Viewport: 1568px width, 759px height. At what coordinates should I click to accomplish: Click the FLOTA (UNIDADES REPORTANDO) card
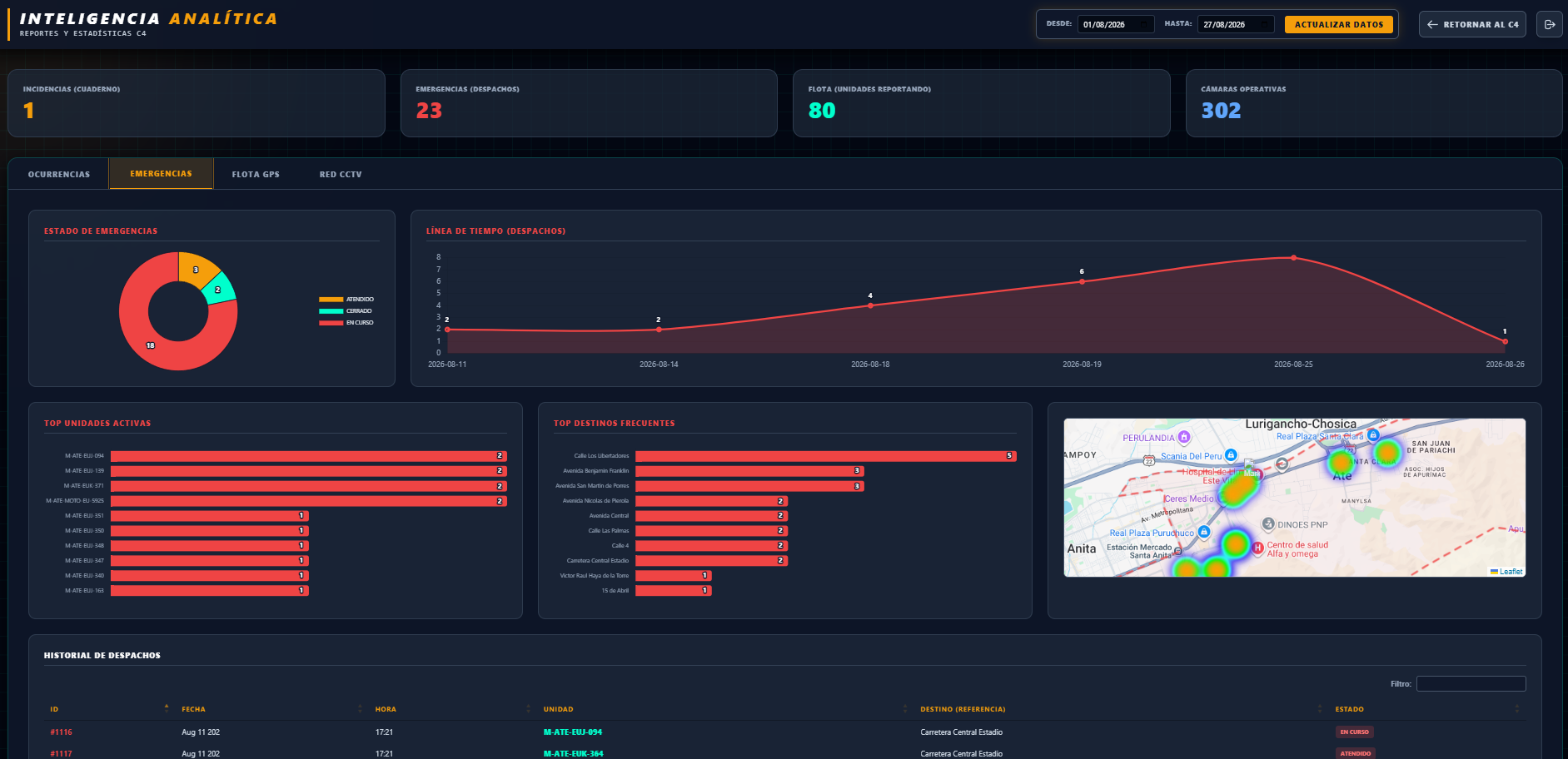pyautogui.click(x=982, y=103)
